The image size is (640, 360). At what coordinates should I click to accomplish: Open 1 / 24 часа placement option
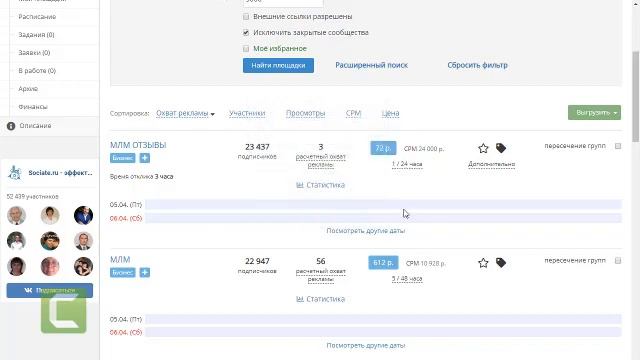pos(407,164)
